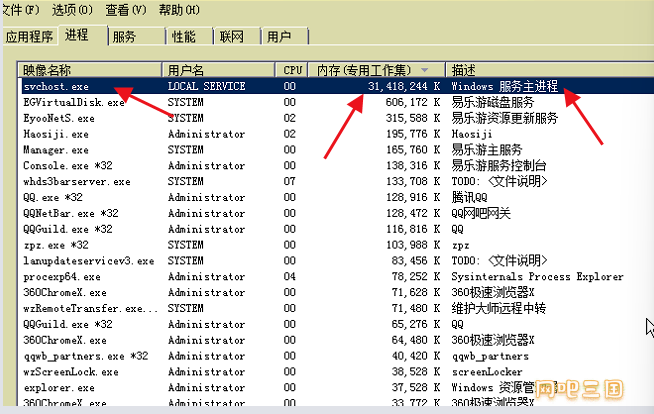Select the EGVirtualDisk.exe process
654x414 pixels.
pyautogui.click(x=74, y=102)
